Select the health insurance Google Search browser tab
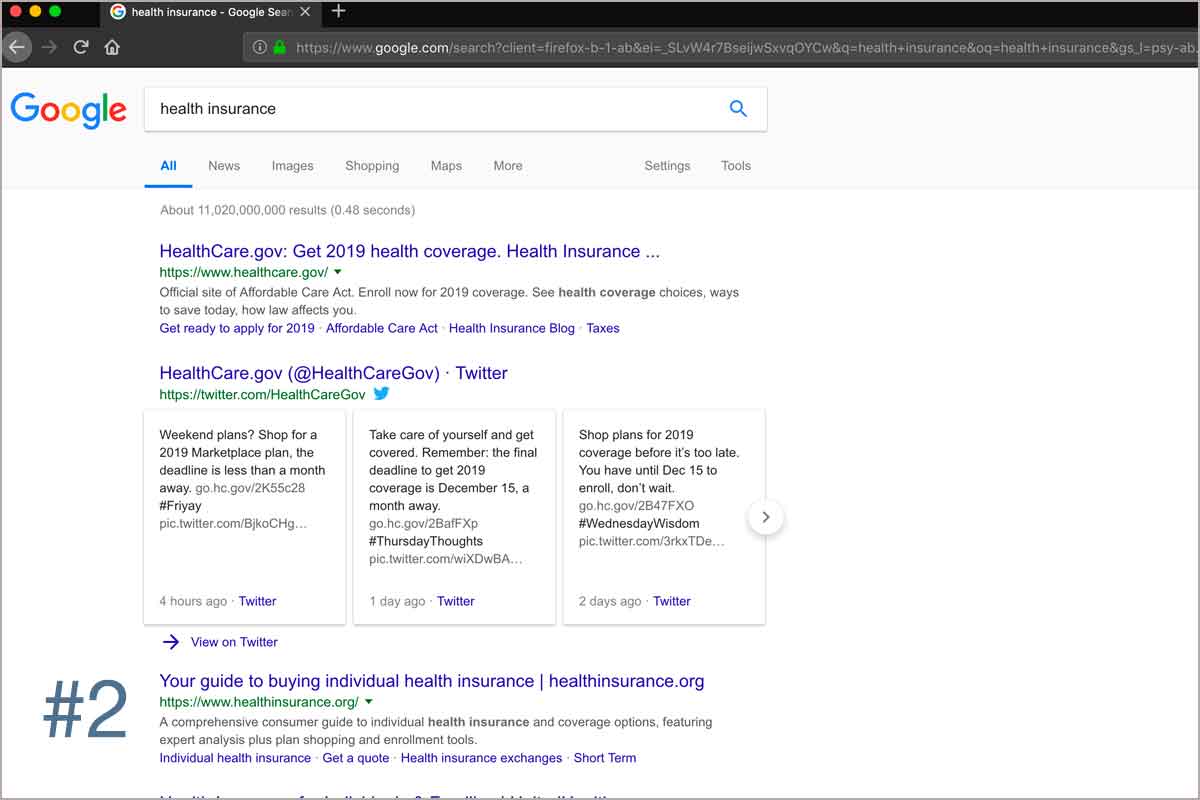The width and height of the screenshot is (1200, 800). tap(210, 12)
